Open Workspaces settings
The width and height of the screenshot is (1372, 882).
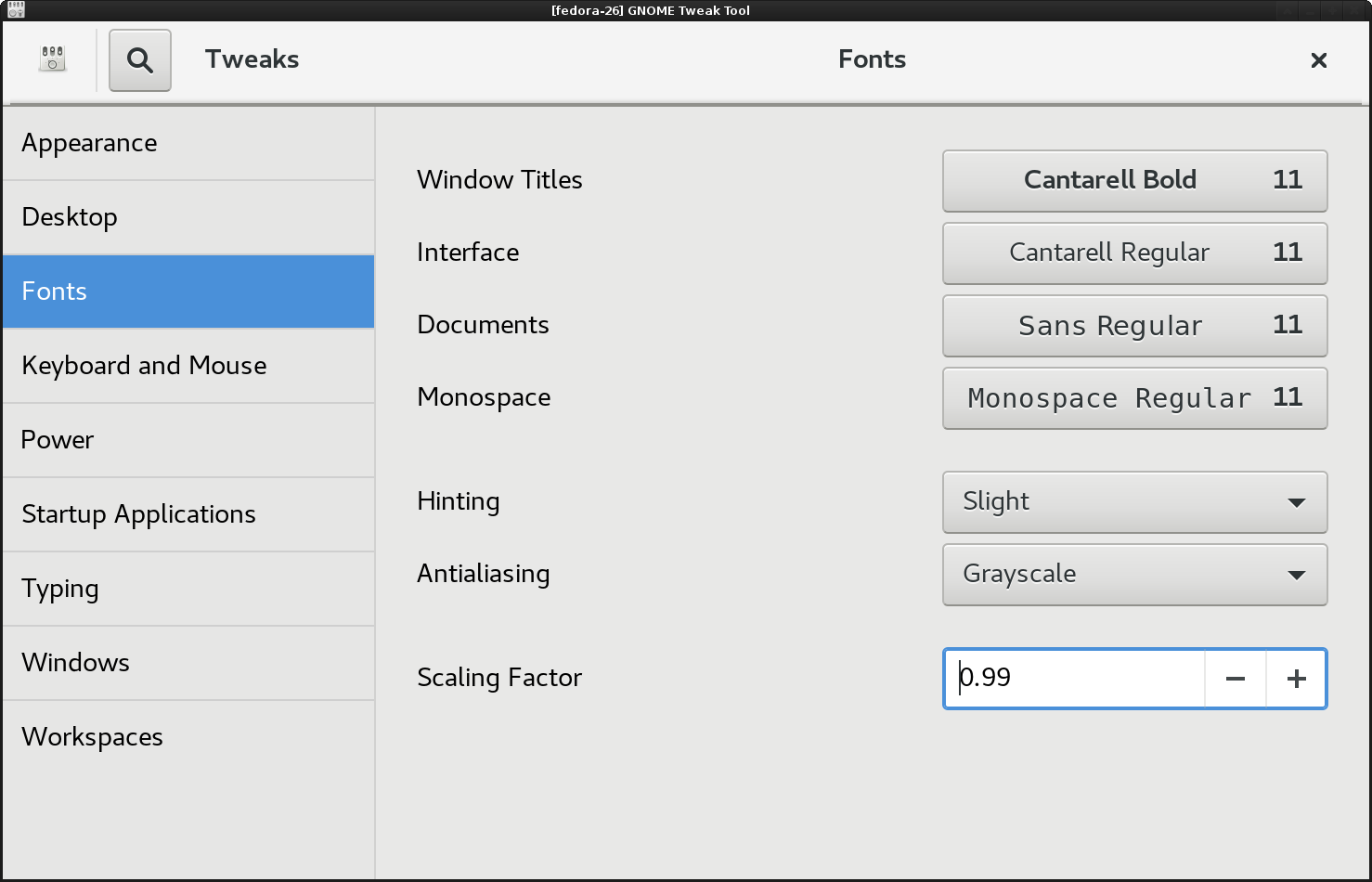click(188, 737)
